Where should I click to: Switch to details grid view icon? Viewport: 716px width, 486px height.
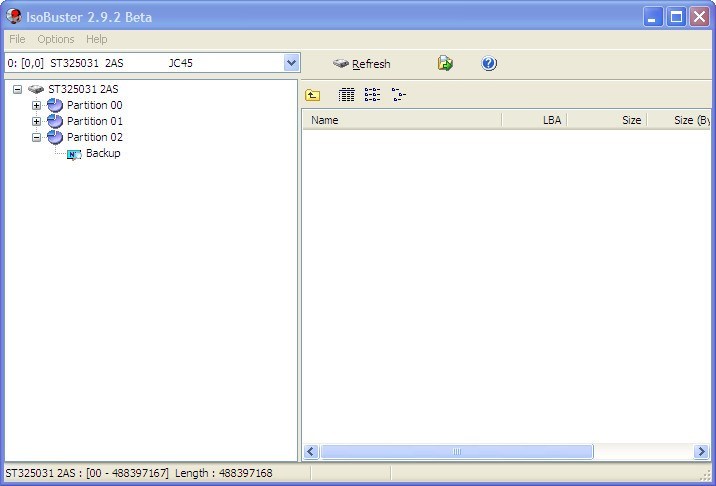pos(347,95)
